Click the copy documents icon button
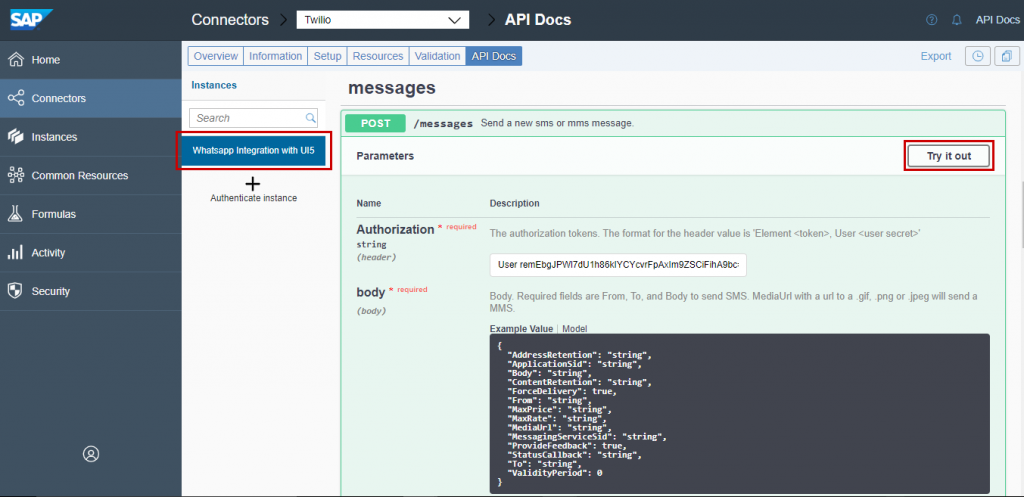This screenshot has width=1024, height=497. 1007,56
